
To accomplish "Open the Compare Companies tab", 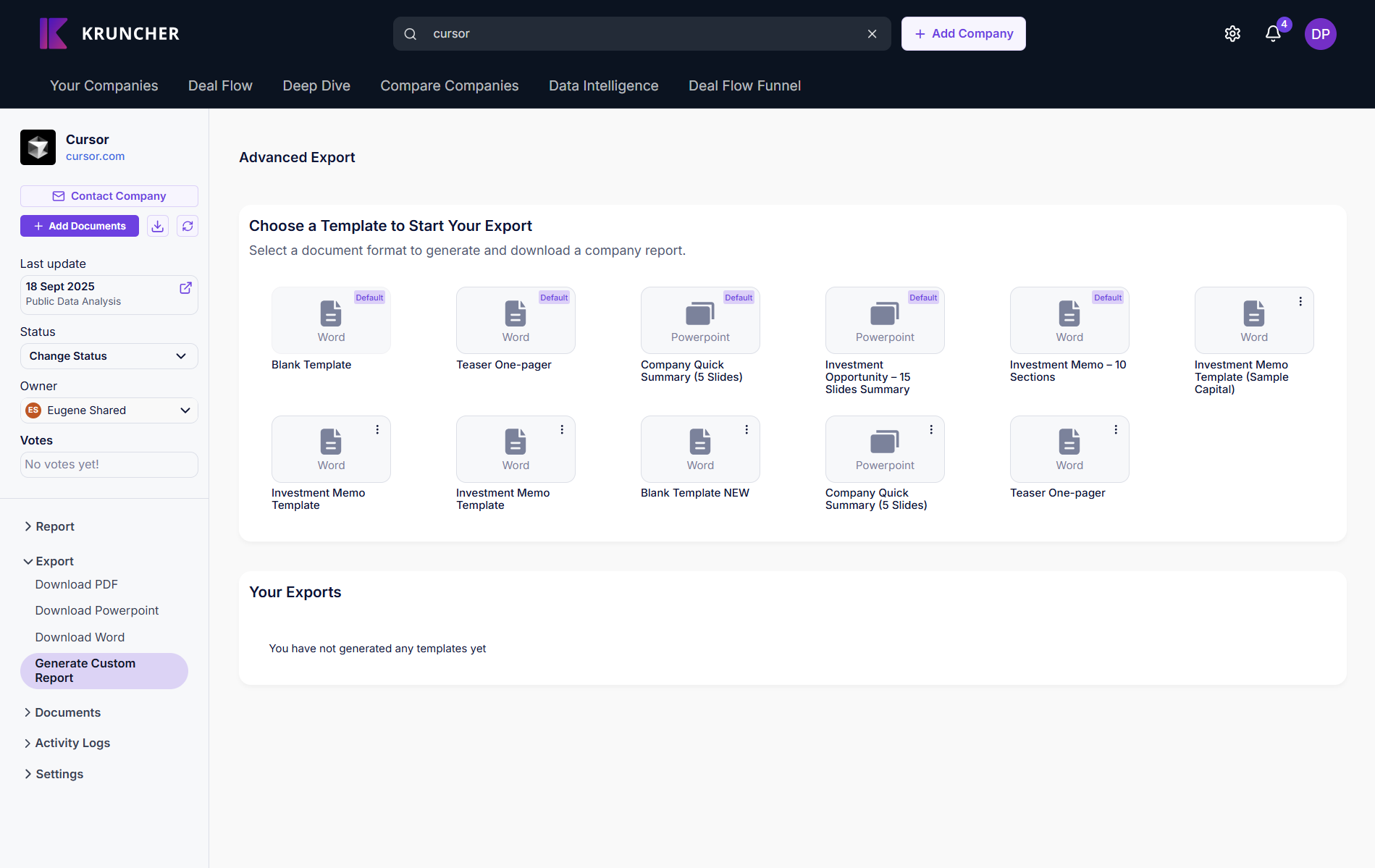I will point(449,85).
